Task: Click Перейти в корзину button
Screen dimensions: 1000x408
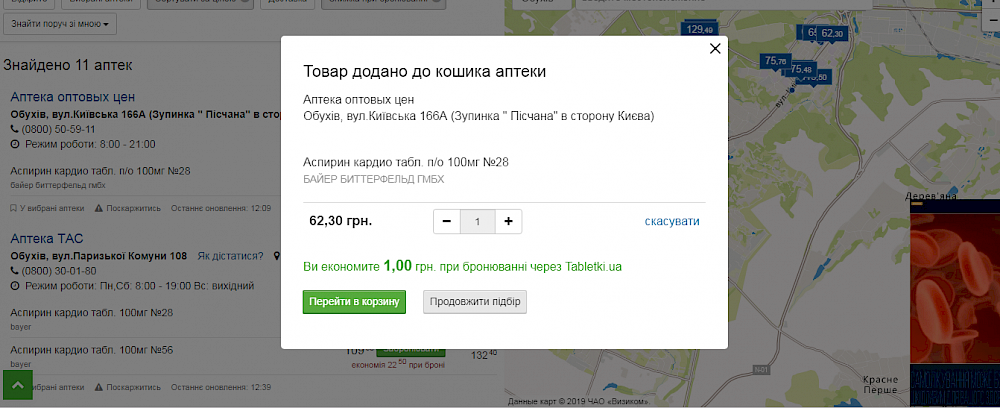Action: pos(354,302)
